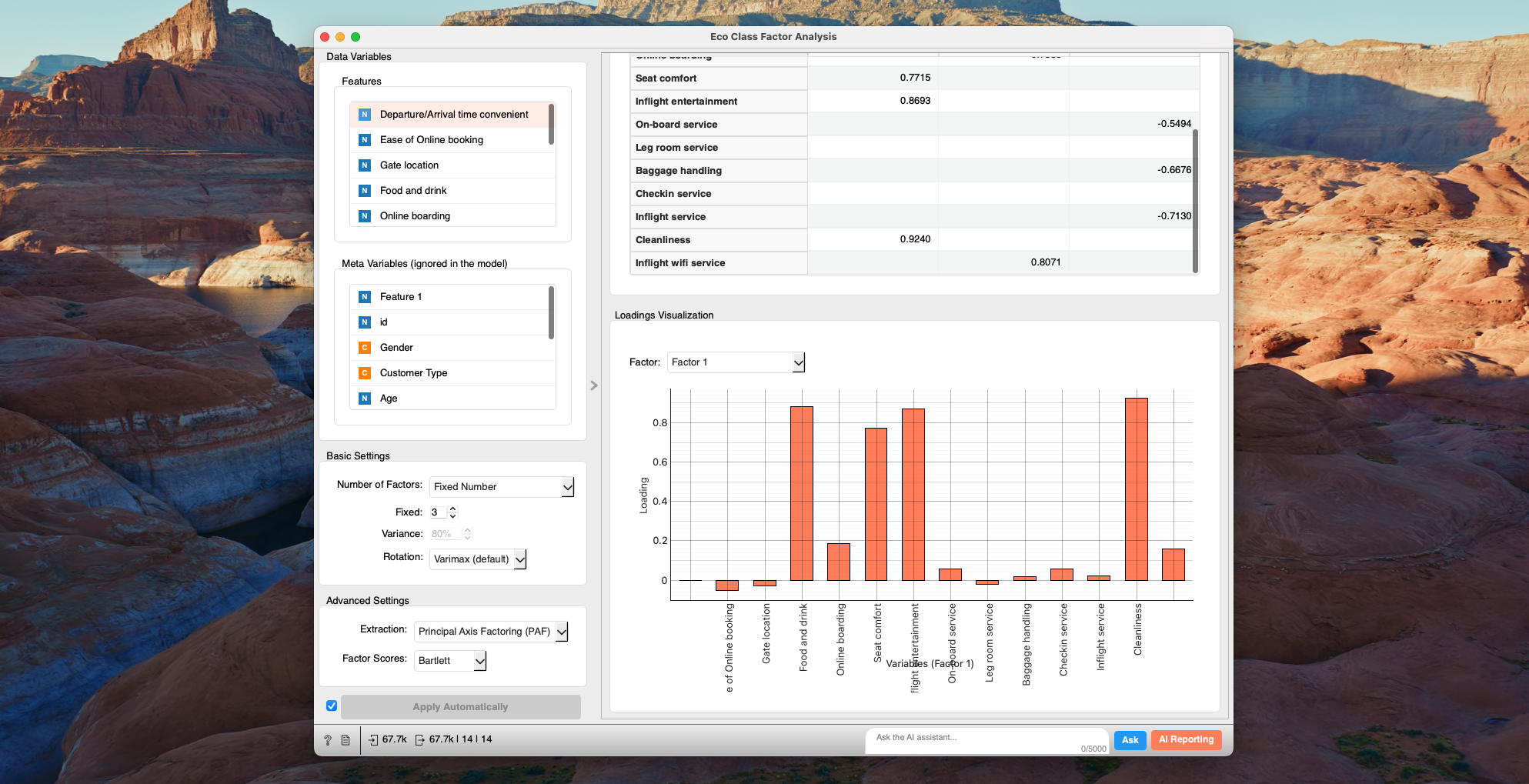Click the AI Reporting button
Image resolution: width=1529 pixels, height=784 pixels.
(x=1186, y=740)
